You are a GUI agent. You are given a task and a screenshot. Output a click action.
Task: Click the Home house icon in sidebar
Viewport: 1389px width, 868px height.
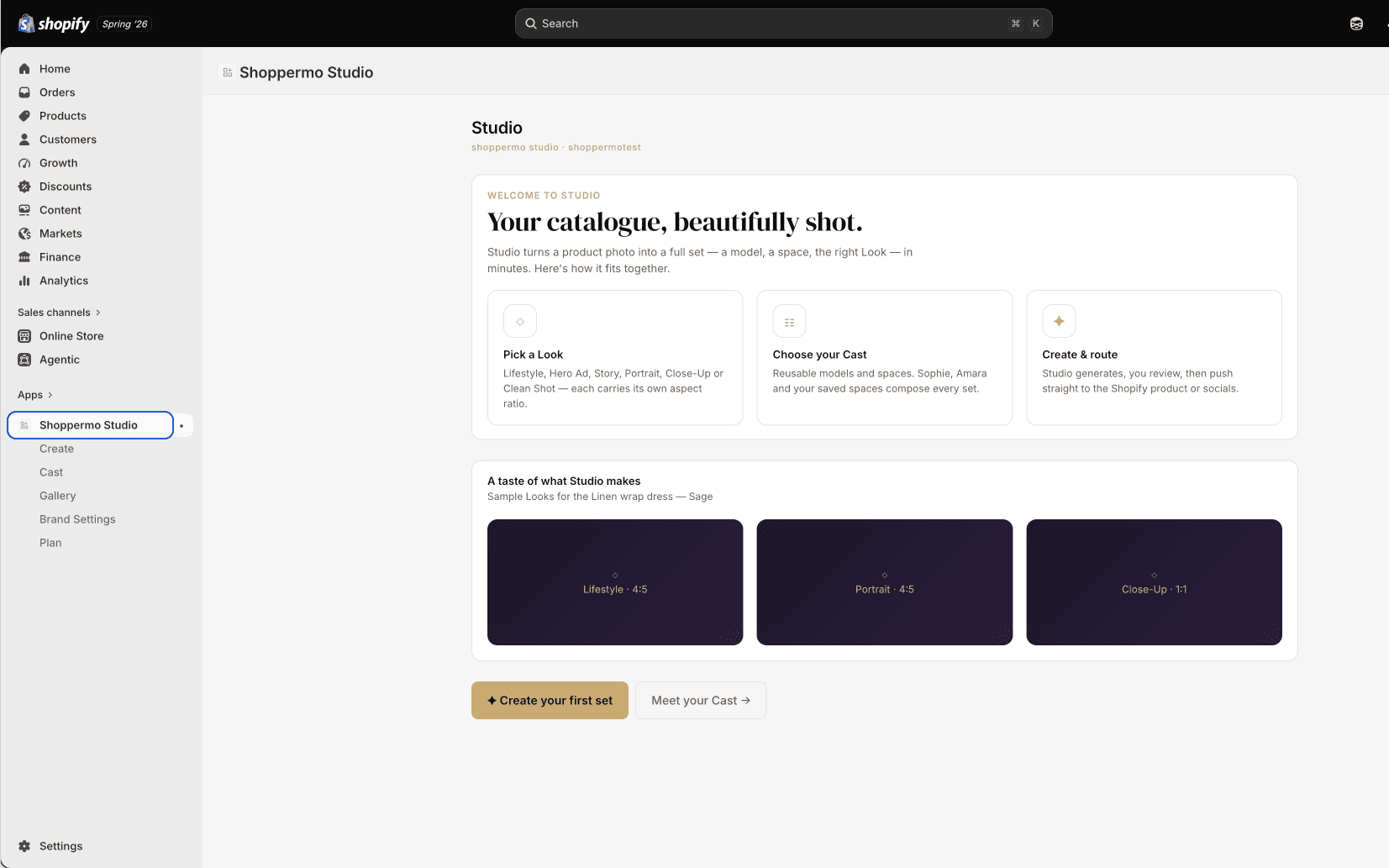24,69
